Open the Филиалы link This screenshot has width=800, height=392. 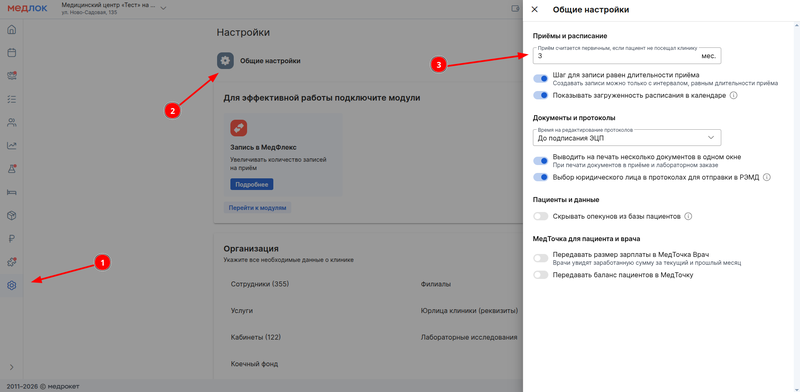[435, 284]
